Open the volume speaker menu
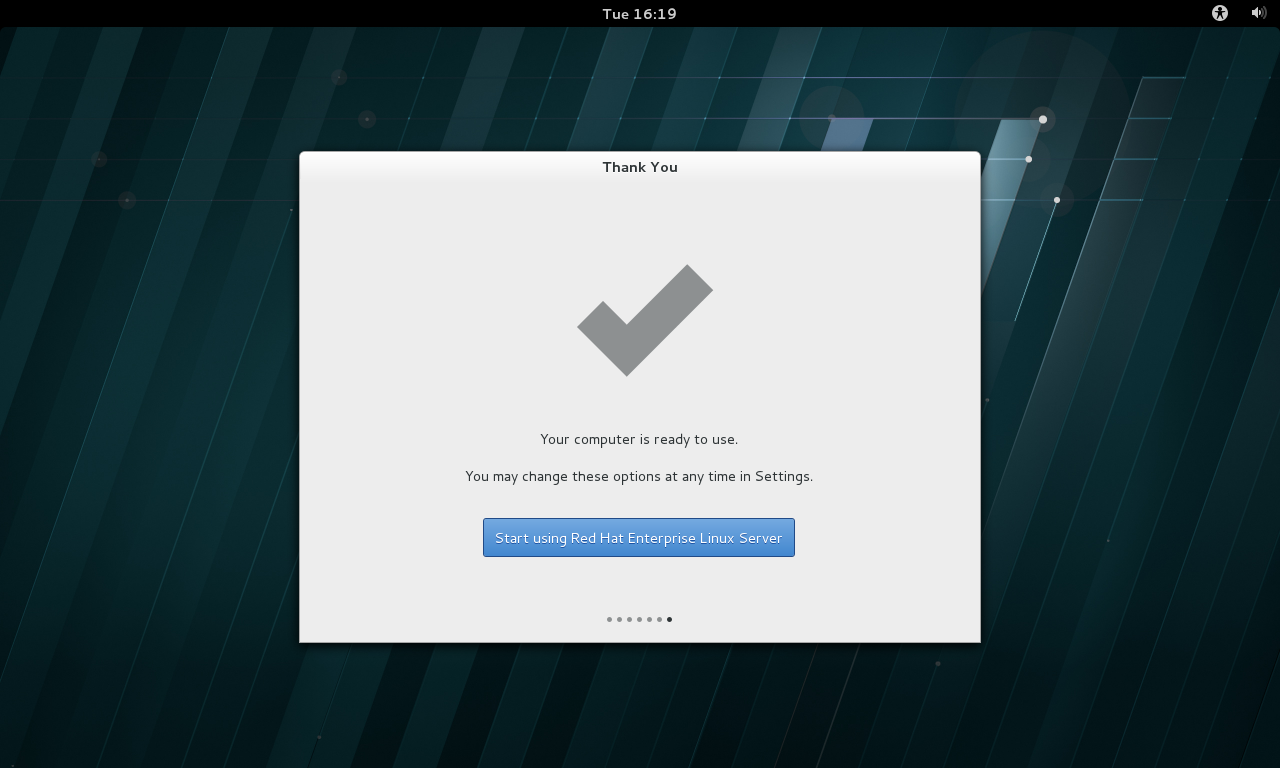Screen dimensions: 1280x768 pos(1258,13)
